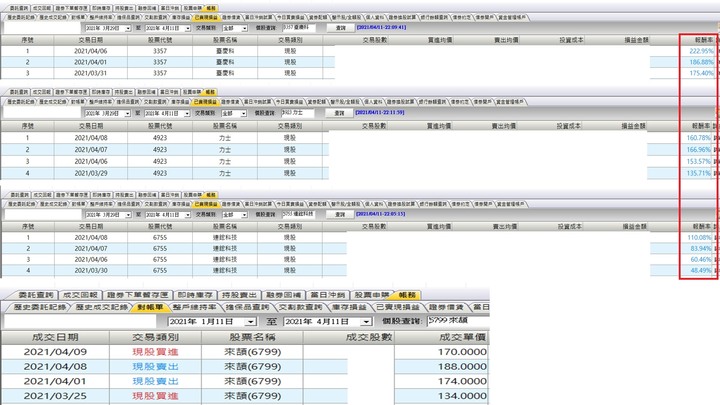Expand start date dropdown in 4923 力士 panel
Image resolution: width=720 pixels, height=405 pixels.
pos(127,113)
